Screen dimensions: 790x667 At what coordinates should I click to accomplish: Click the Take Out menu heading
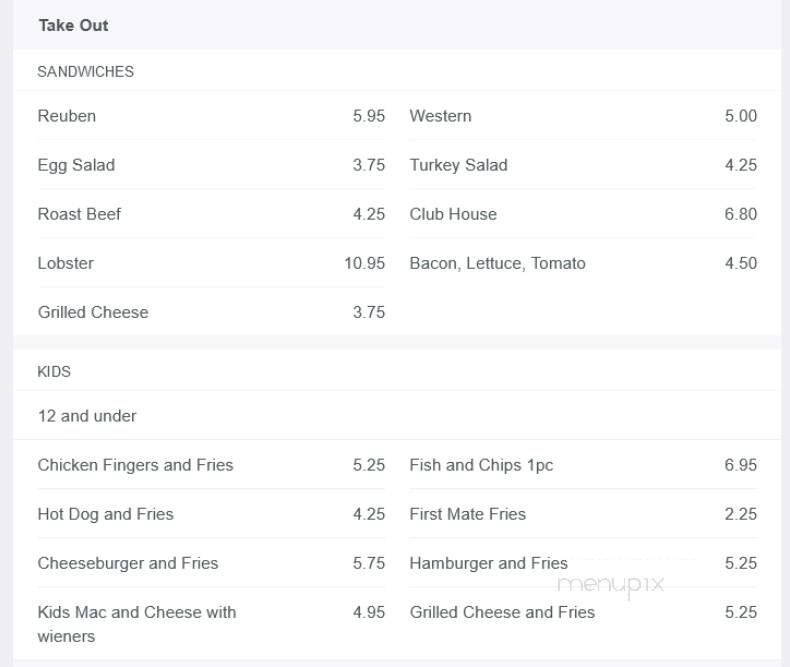coord(74,25)
